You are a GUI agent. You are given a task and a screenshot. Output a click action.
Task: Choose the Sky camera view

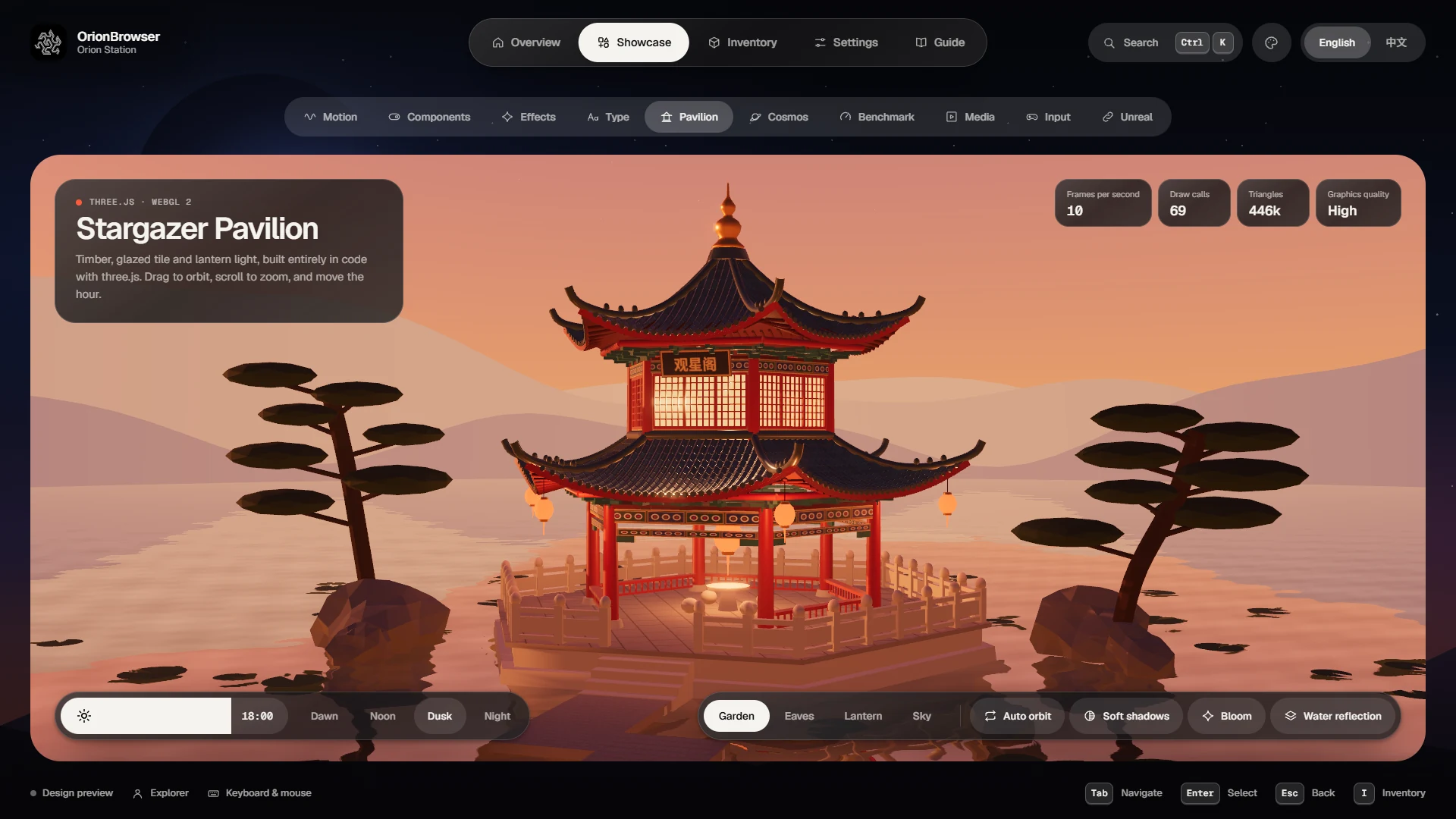click(921, 716)
